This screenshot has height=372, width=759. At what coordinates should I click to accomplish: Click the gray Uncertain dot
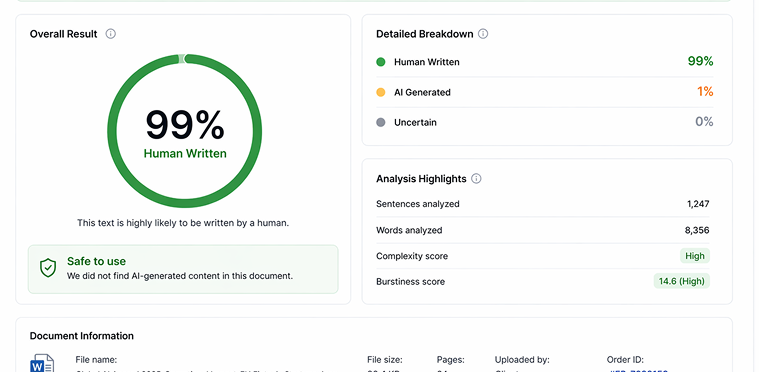(x=380, y=122)
